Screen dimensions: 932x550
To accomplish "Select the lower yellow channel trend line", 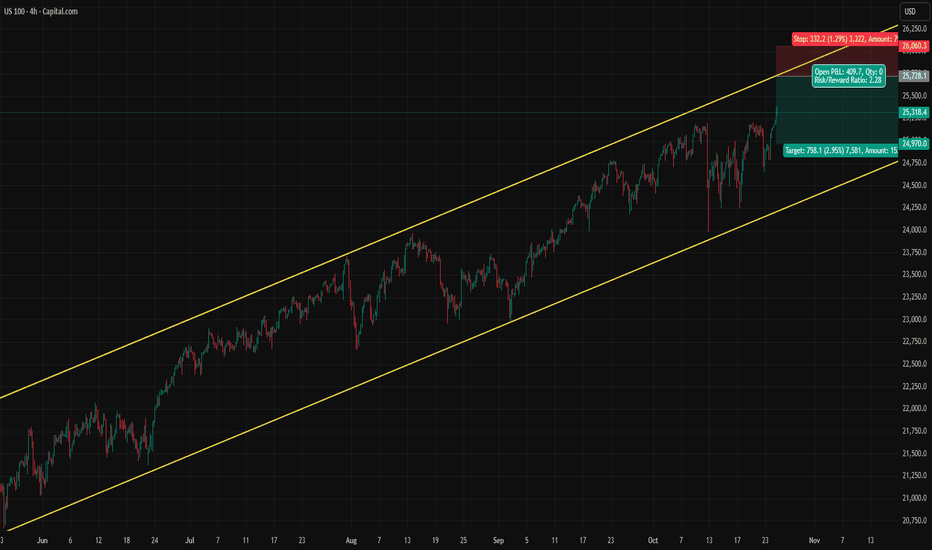I will coord(452,345).
